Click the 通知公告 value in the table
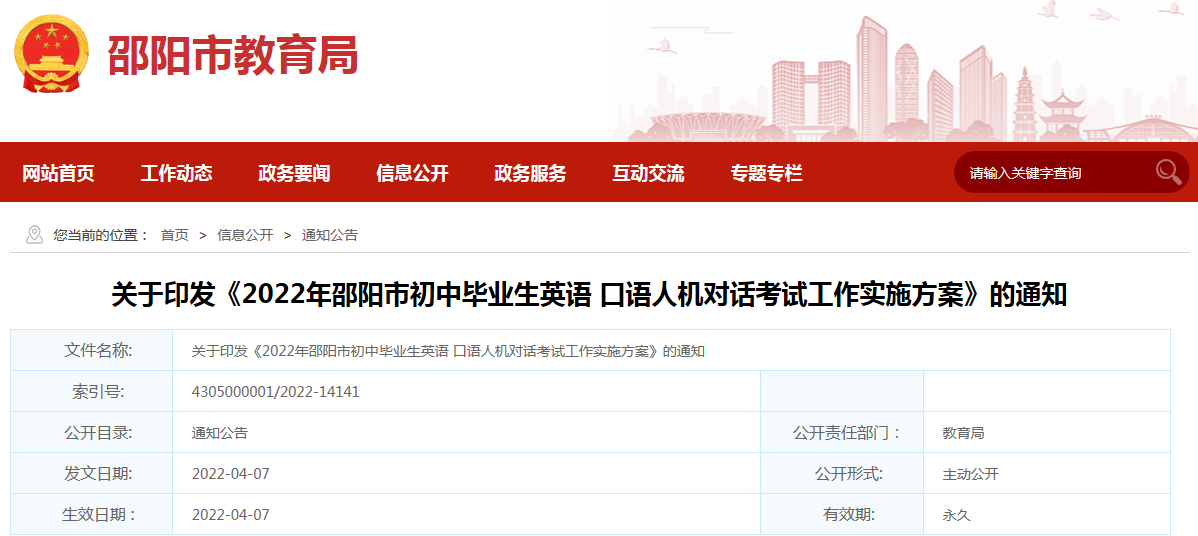The width and height of the screenshot is (1198, 536). 220,433
